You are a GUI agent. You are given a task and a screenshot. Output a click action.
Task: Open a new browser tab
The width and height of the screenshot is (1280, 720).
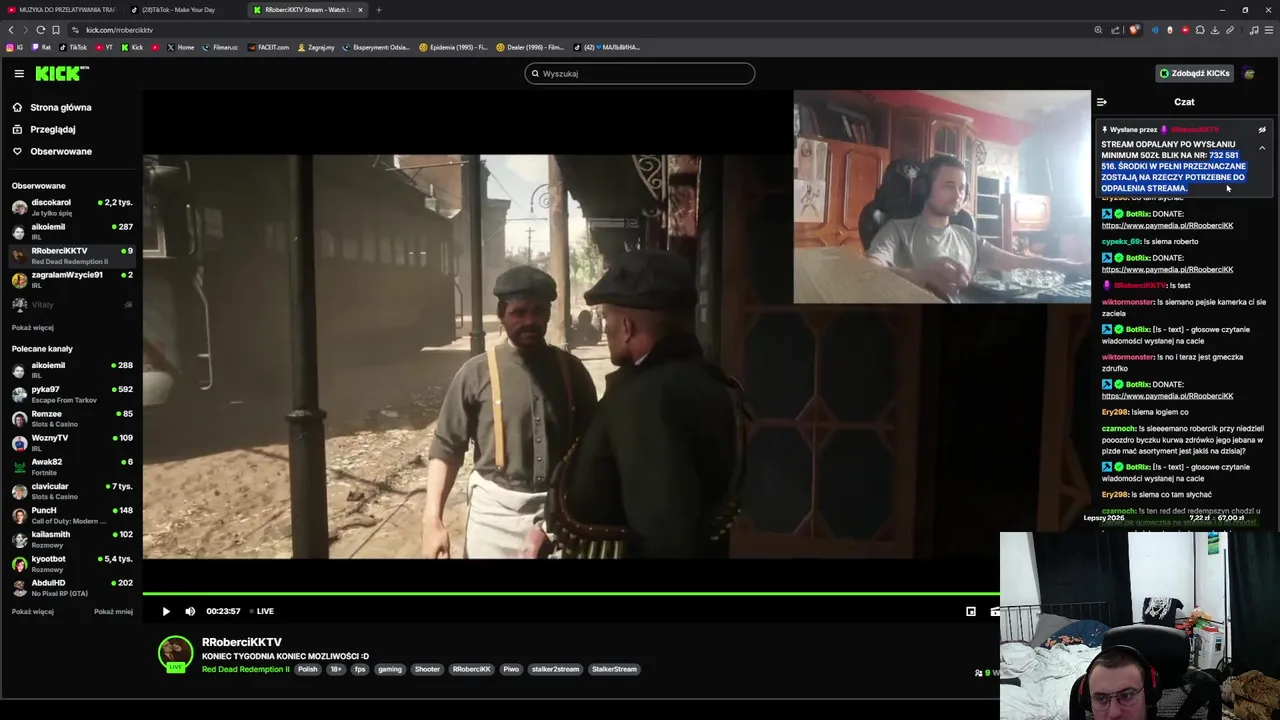(x=378, y=10)
